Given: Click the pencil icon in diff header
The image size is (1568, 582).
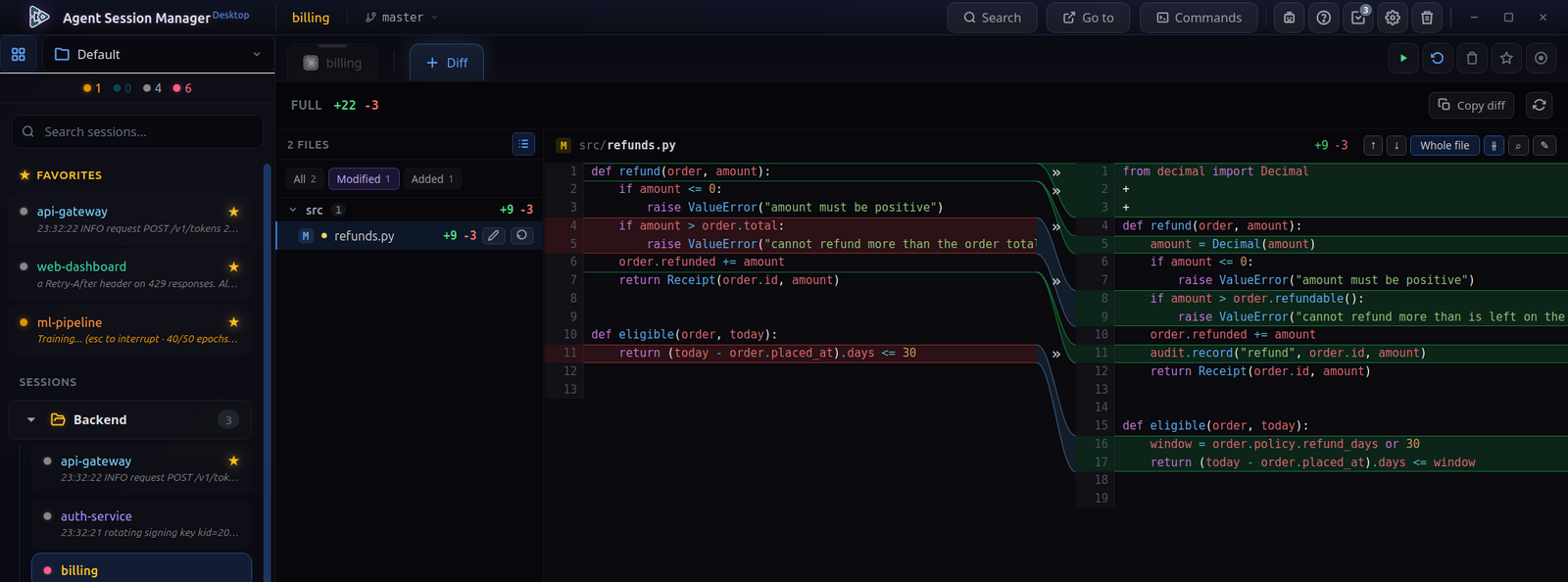Looking at the screenshot, I should [x=1544, y=145].
